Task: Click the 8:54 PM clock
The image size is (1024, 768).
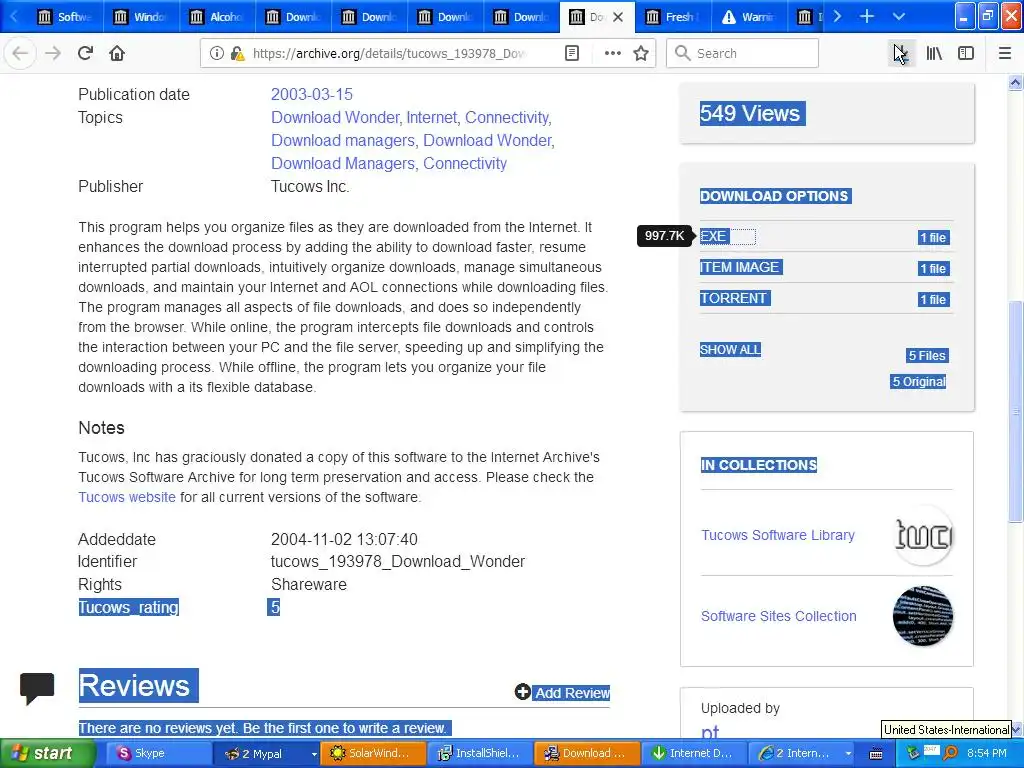Action: click(986, 754)
